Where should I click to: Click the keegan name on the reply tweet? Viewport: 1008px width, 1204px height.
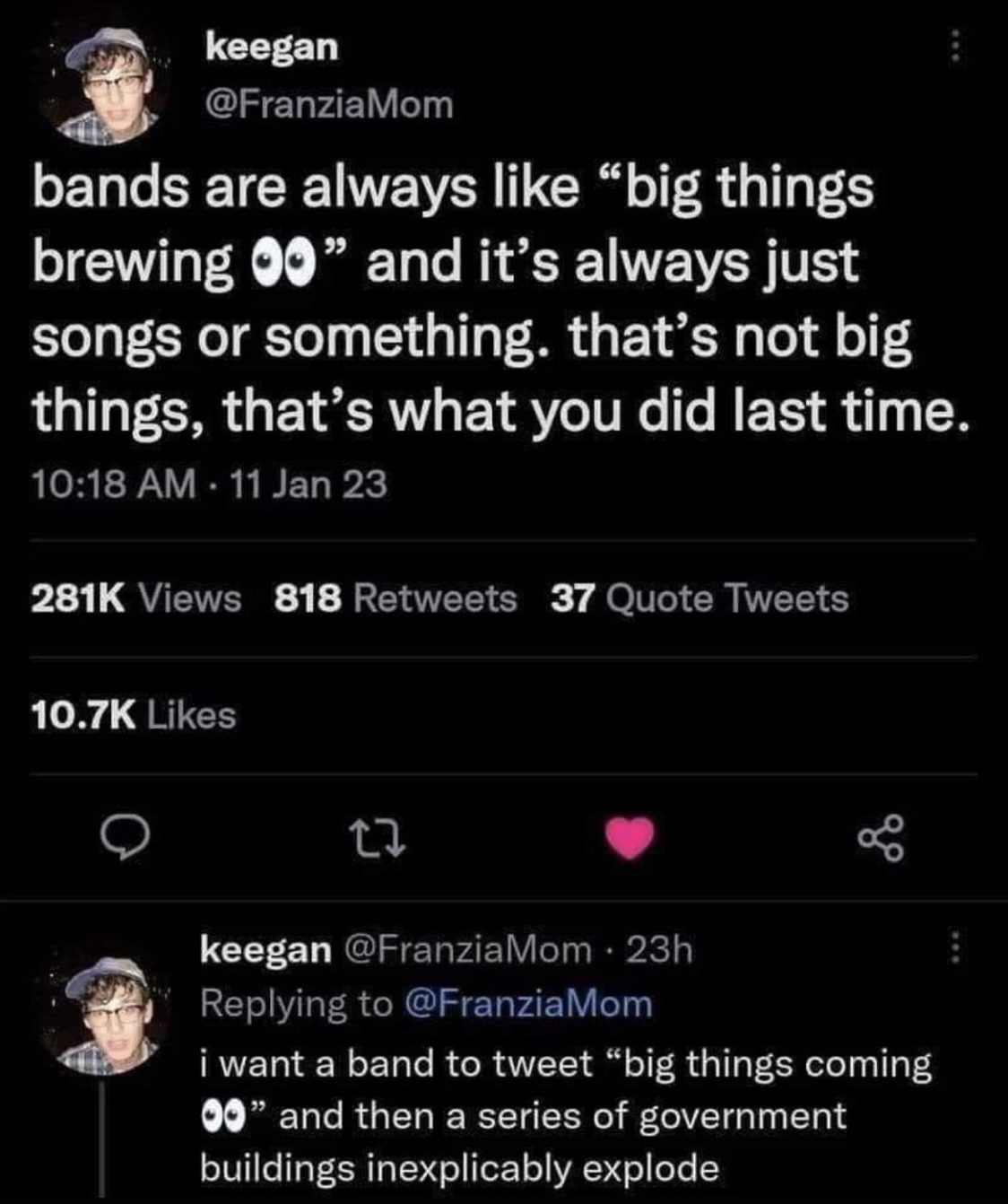pyautogui.click(x=265, y=948)
